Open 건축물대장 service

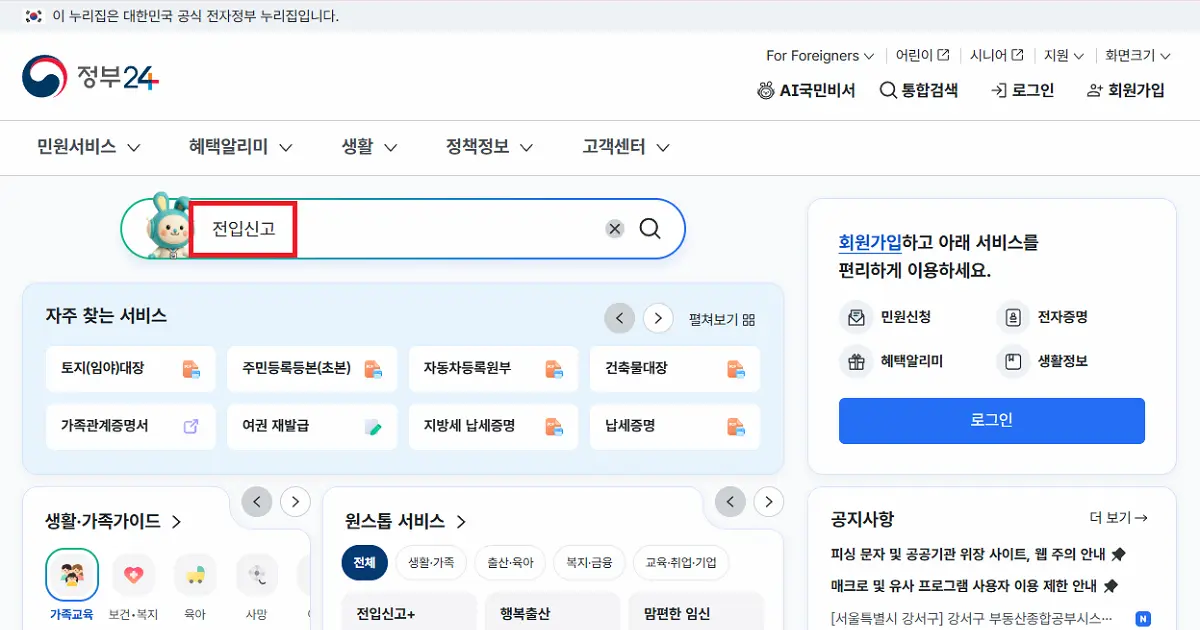coord(675,369)
